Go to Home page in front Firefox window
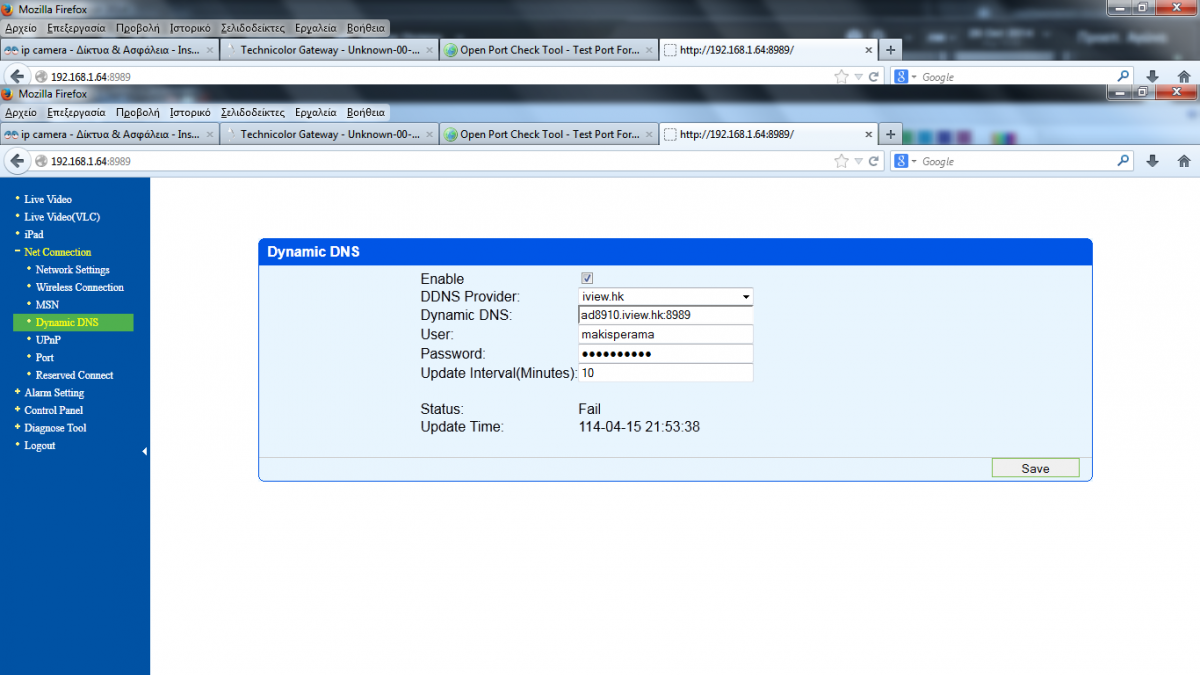1200x675 pixels. pyautogui.click(x=1183, y=161)
